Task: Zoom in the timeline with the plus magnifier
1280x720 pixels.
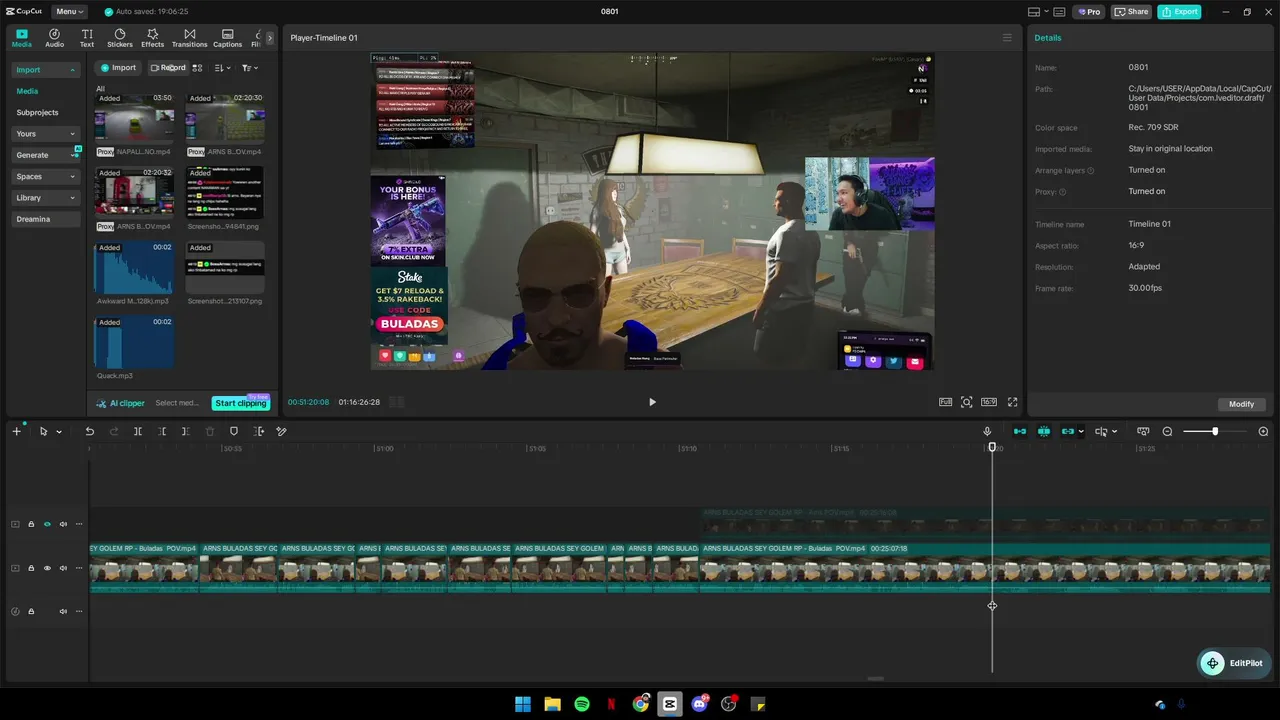Action: click(1263, 431)
